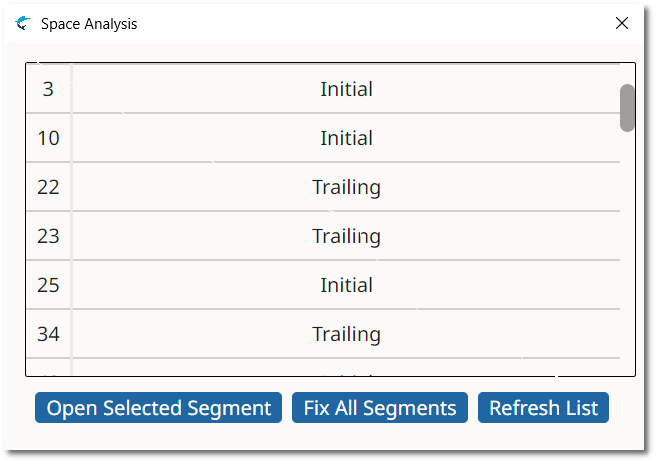Image resolution: width=656 pixels, height=462 pixels.
Task: Highlight the Initial entry for segment 25
Action: [x=346, y=285]
